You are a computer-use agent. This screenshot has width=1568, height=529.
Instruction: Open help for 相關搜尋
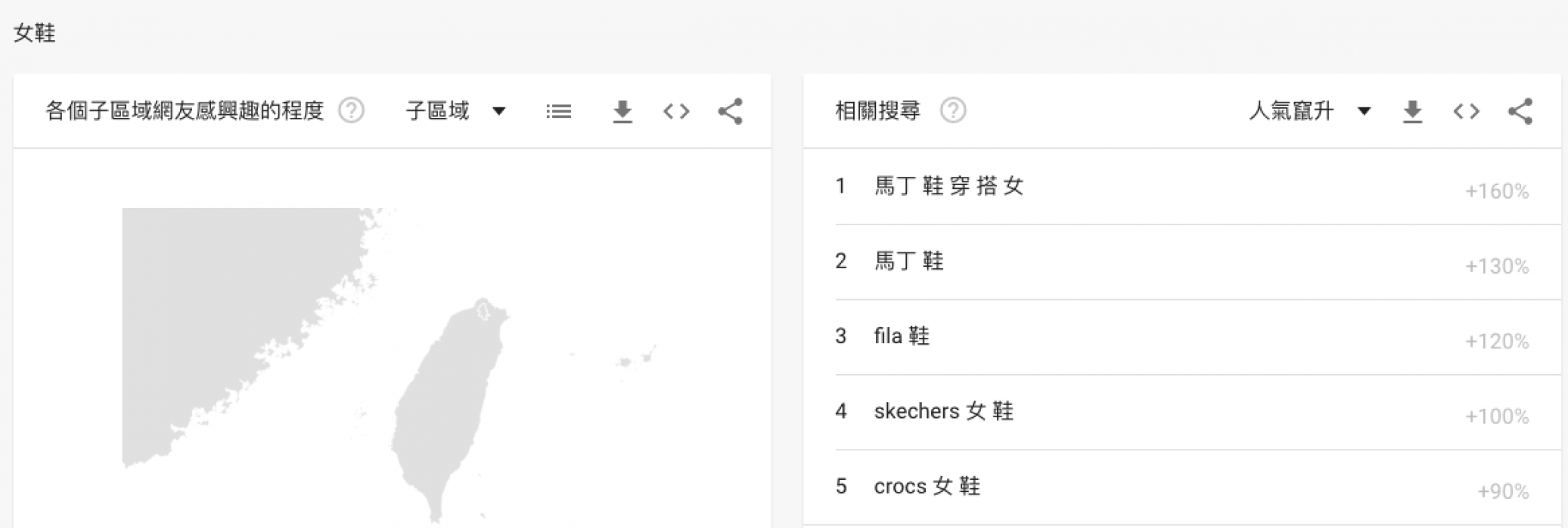coord(953,111)
